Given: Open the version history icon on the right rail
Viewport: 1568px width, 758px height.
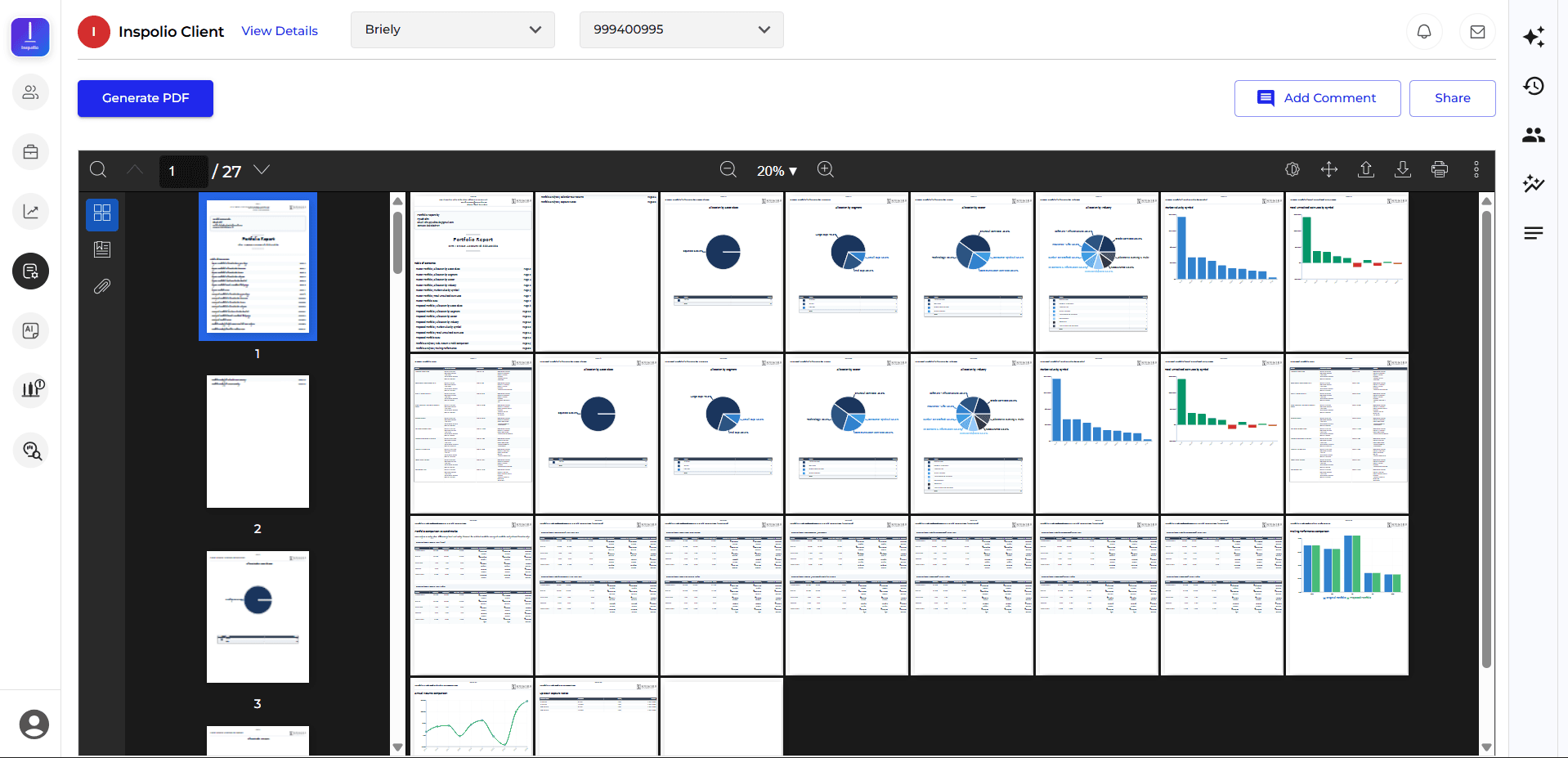Looking at the screenshot, I should pos(1534,86).
